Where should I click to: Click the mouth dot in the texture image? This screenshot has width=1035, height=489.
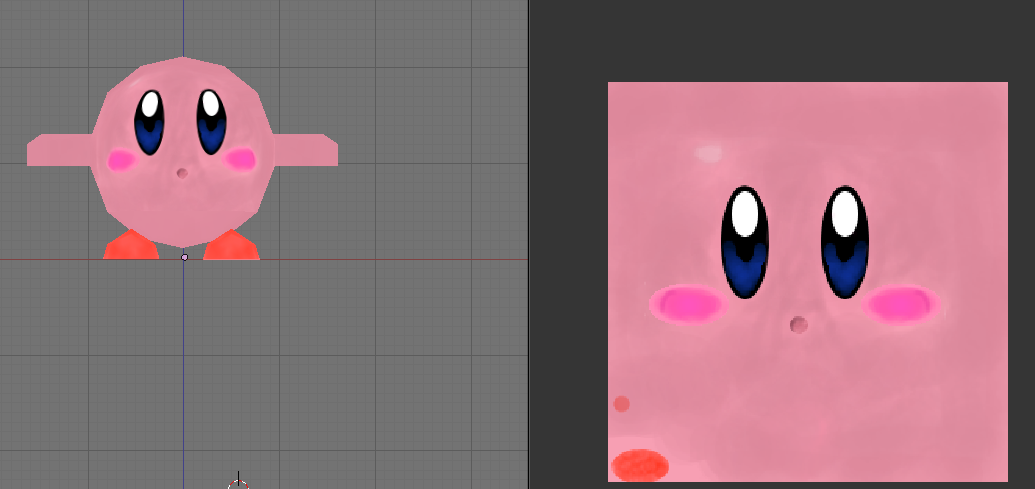(x=799, y=325)
